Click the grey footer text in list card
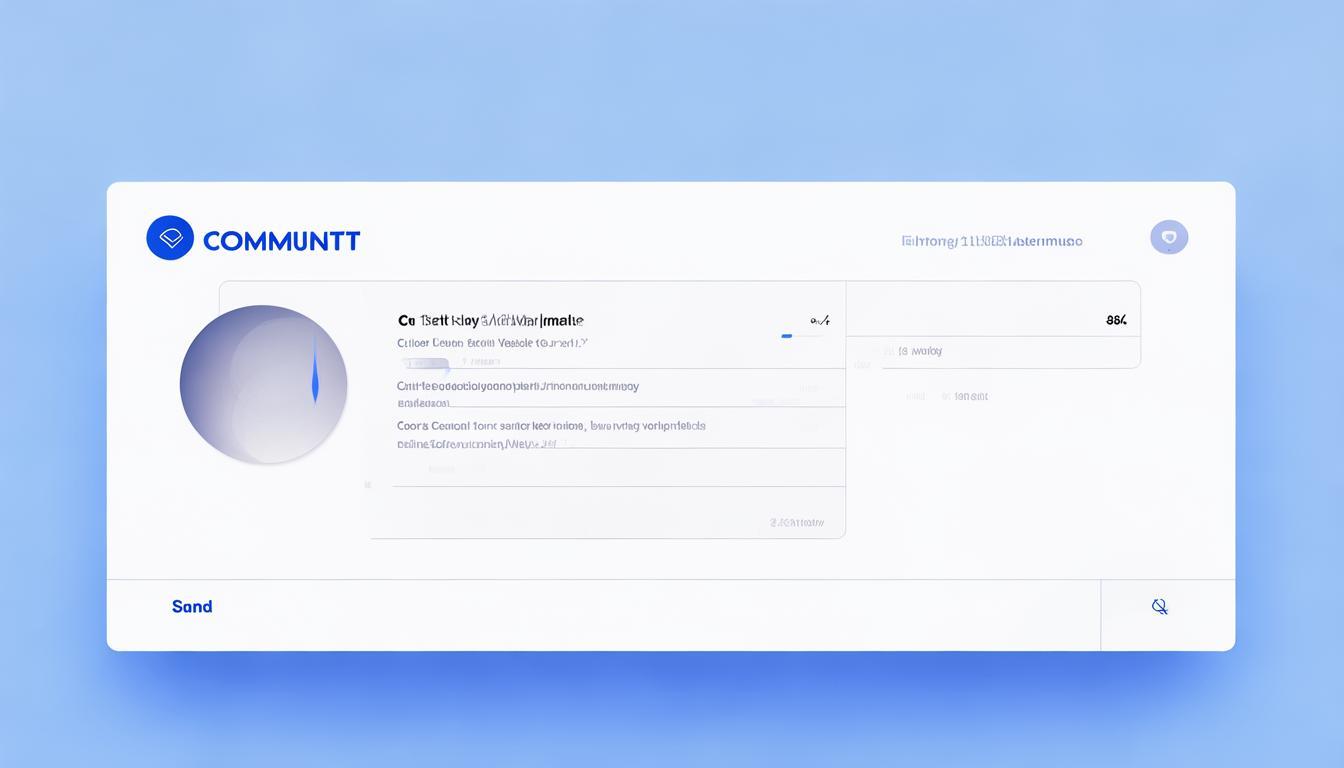 (x=796, y=522)
